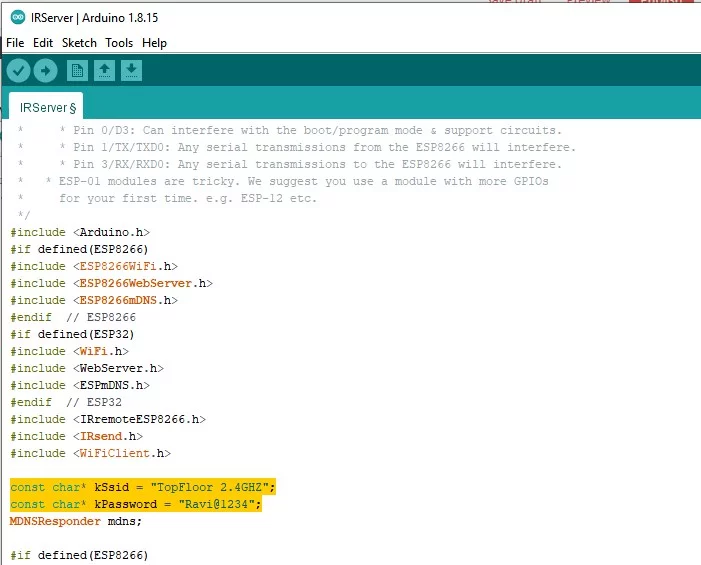Click the #include <ESPmDNS.h> line
The image size is (701, 565).
point(80,385)
